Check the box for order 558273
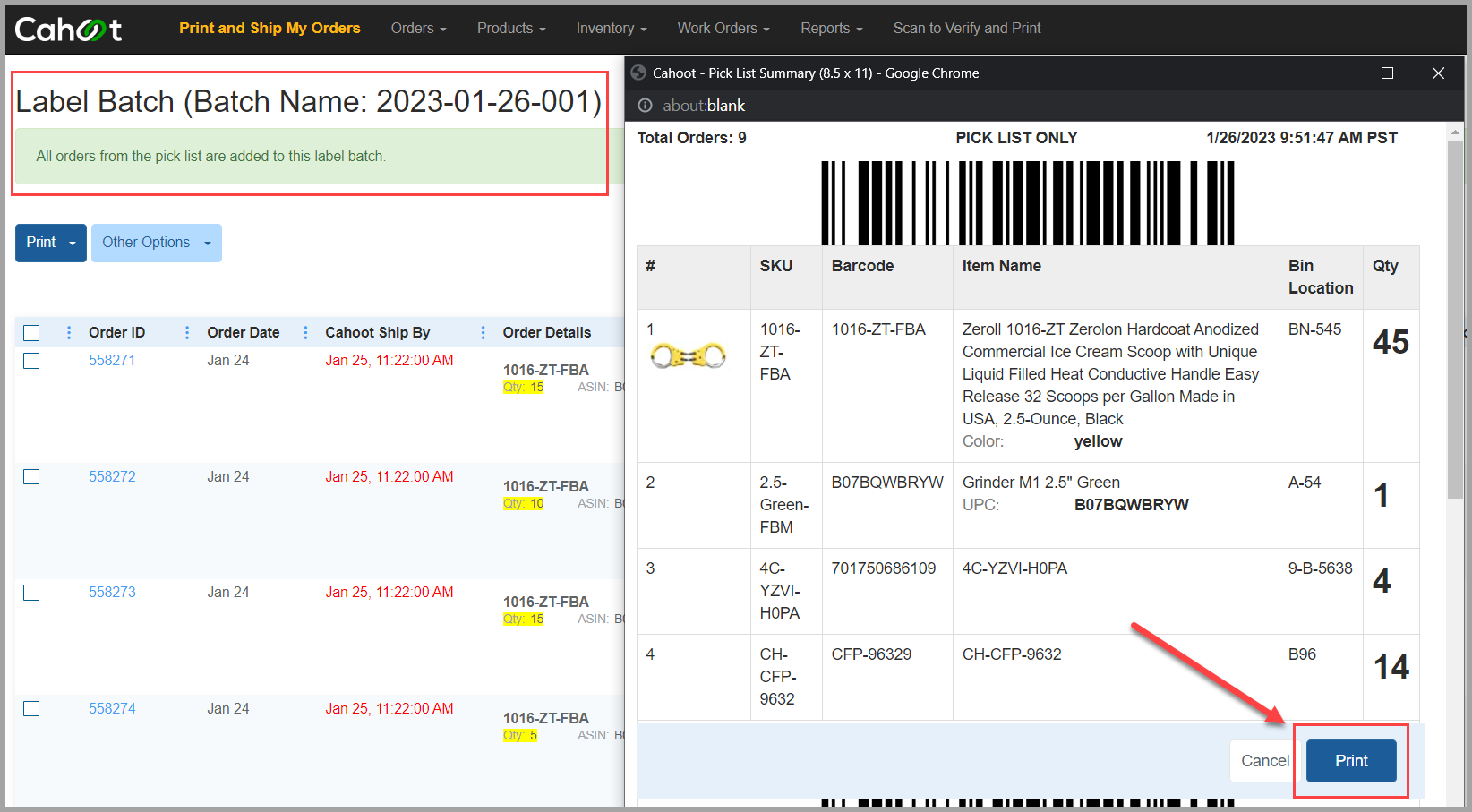Image resolution: width=1472 pixels, height=812 pixels. point(31,593)
